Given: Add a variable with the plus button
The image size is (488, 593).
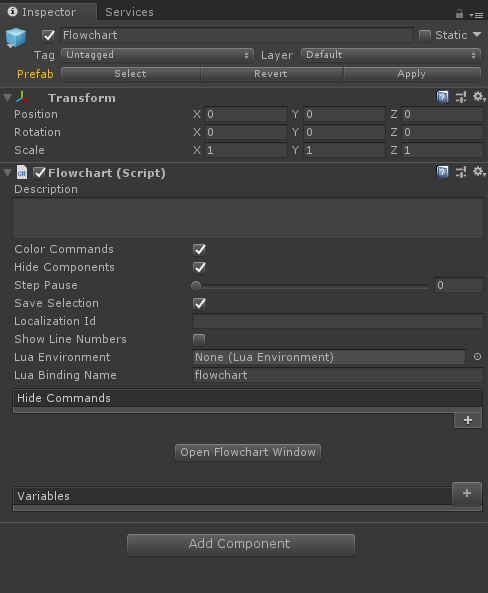Looking at the screenshot, I should click(467, 493).
